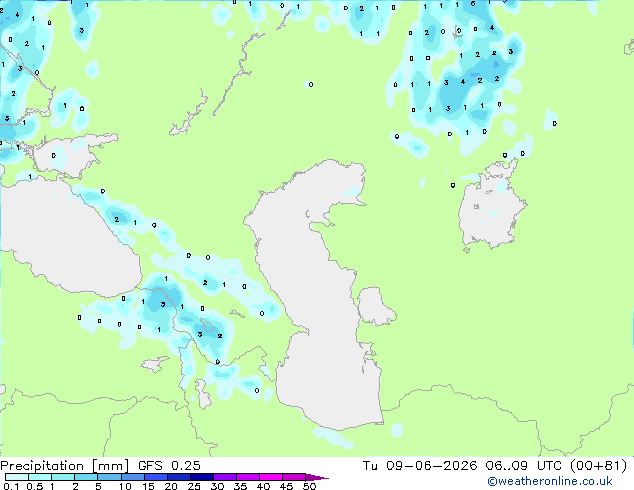Click the 0.5–1 mm legend color swatch
Screen dimensions: 634x490
tap(40, 477)
